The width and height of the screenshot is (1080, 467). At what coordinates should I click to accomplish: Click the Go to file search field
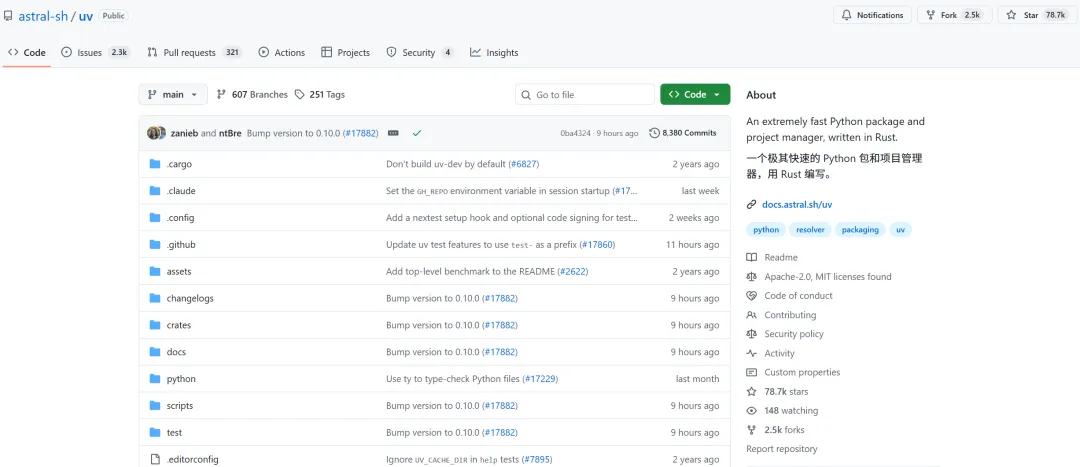pos(585,94)
